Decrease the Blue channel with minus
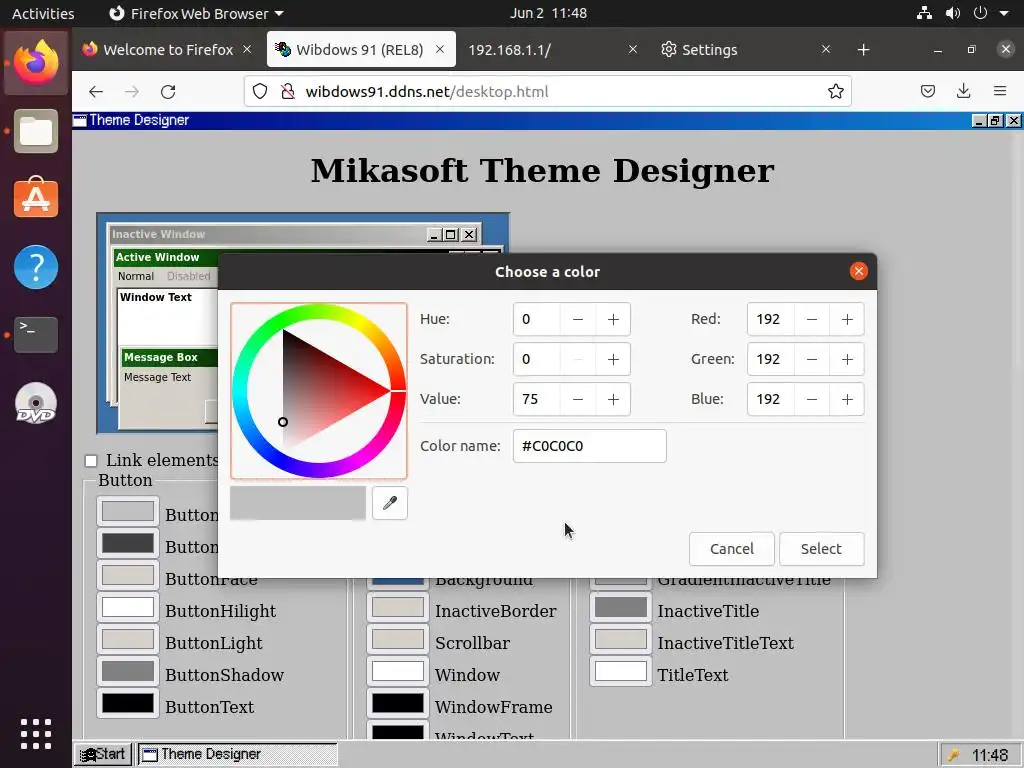Image resolution: width=1024 pixels, height=768 pixels. point(812,399)
